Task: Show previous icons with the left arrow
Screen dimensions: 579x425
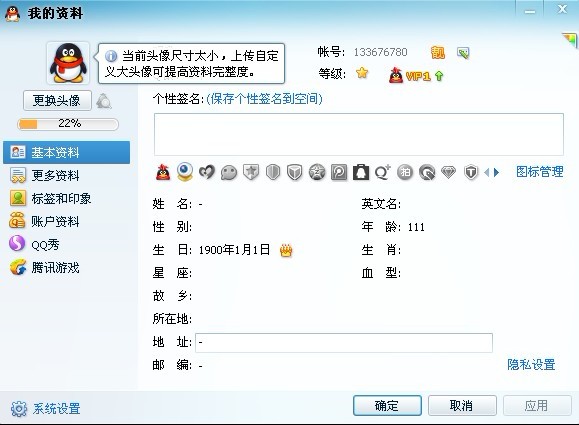Action: (x=487, y=172)
